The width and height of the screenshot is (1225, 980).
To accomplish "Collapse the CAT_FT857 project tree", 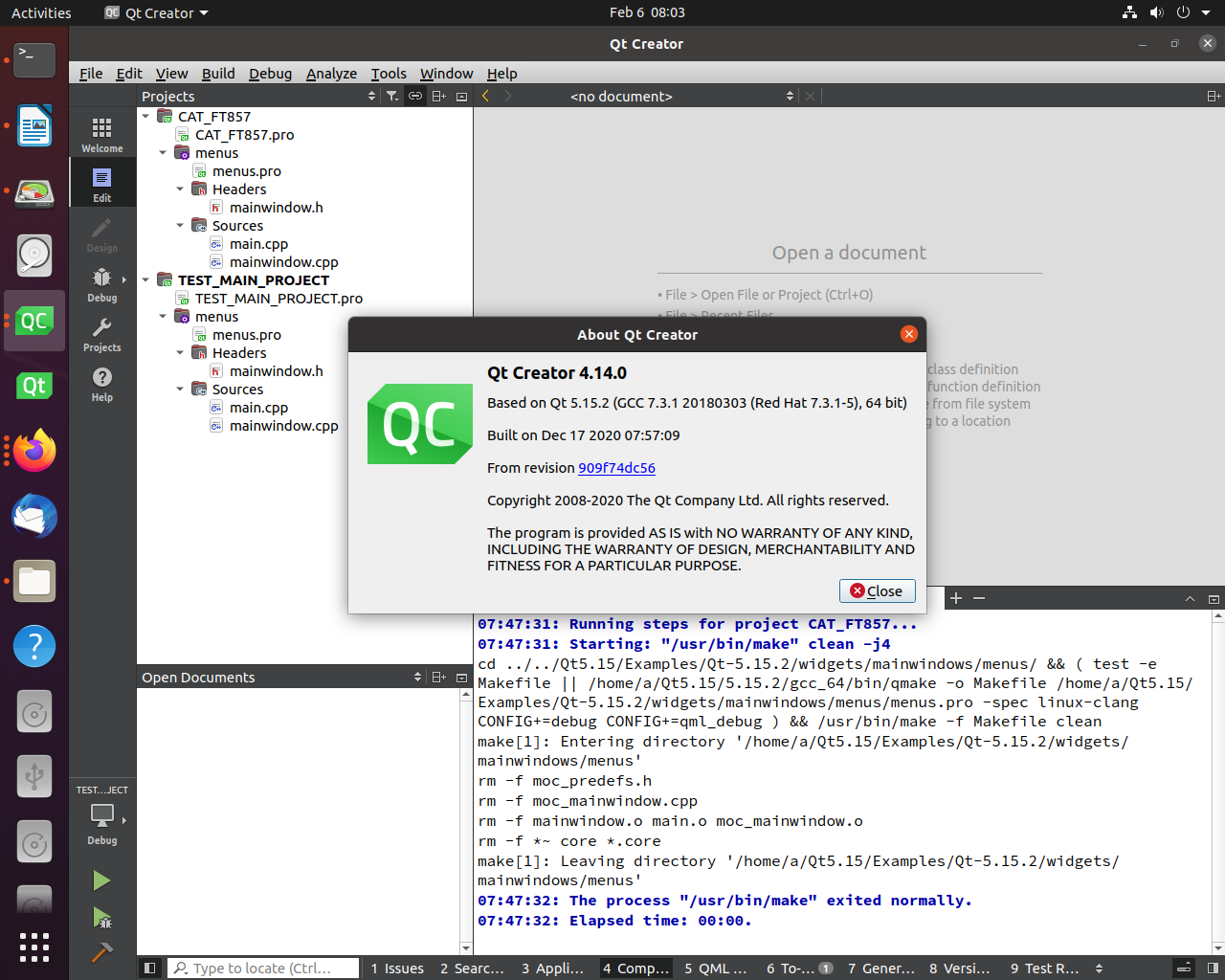I will (x=145, y=116).
